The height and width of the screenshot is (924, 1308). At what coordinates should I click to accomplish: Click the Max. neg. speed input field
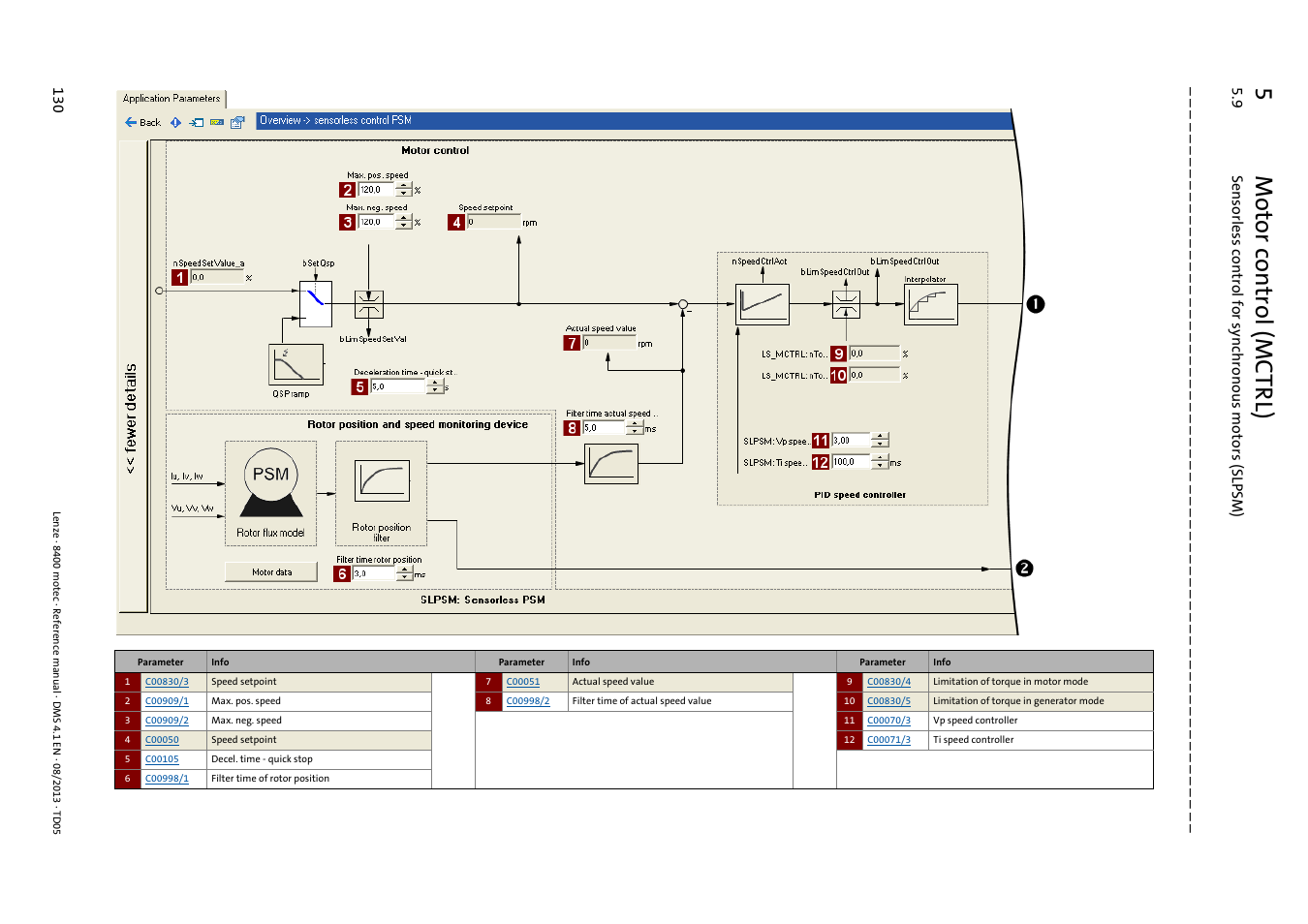pyautogui.click(x=378, y=222)
